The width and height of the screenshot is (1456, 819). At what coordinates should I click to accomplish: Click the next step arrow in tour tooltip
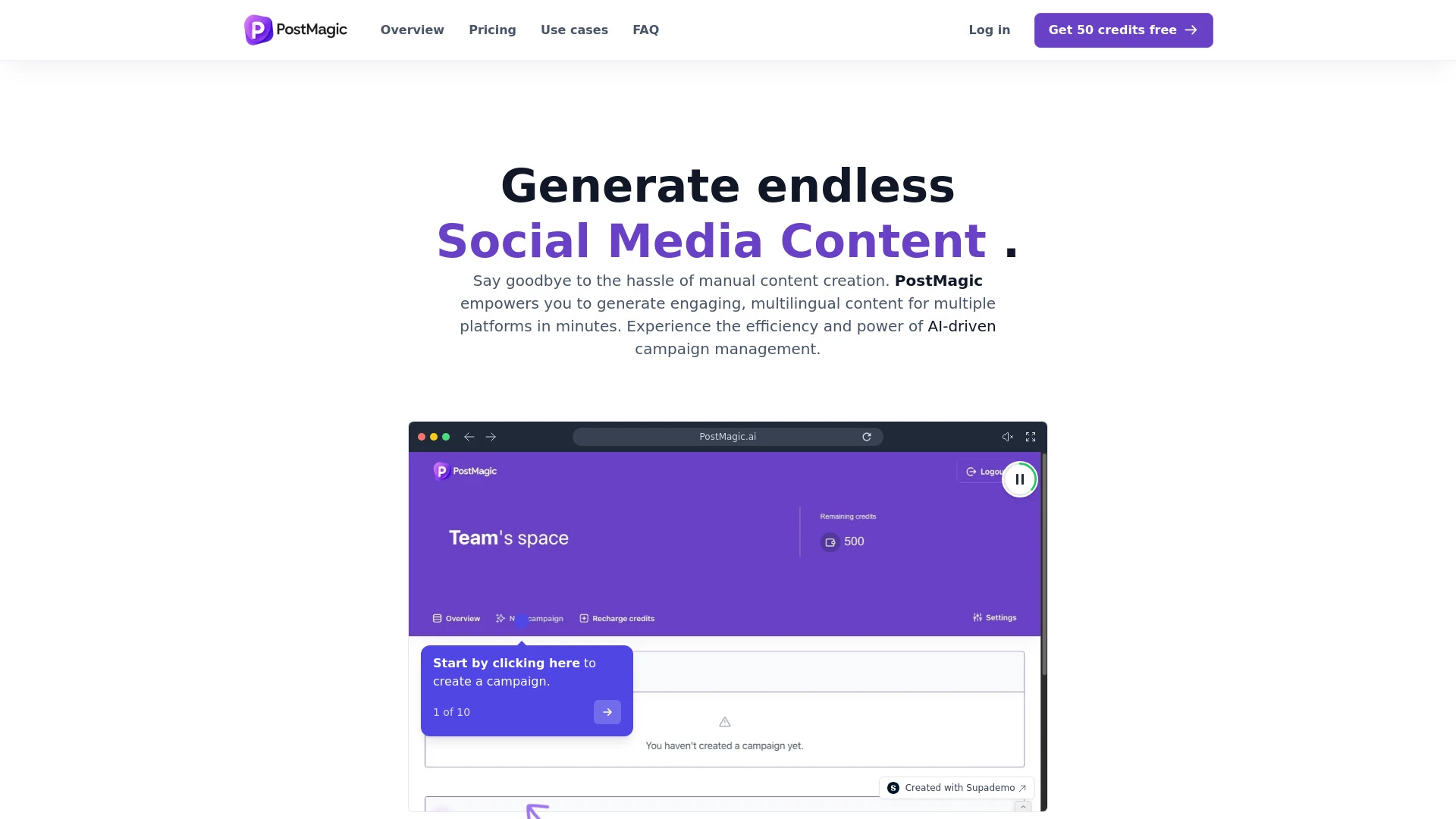click(x=607, y=712)
